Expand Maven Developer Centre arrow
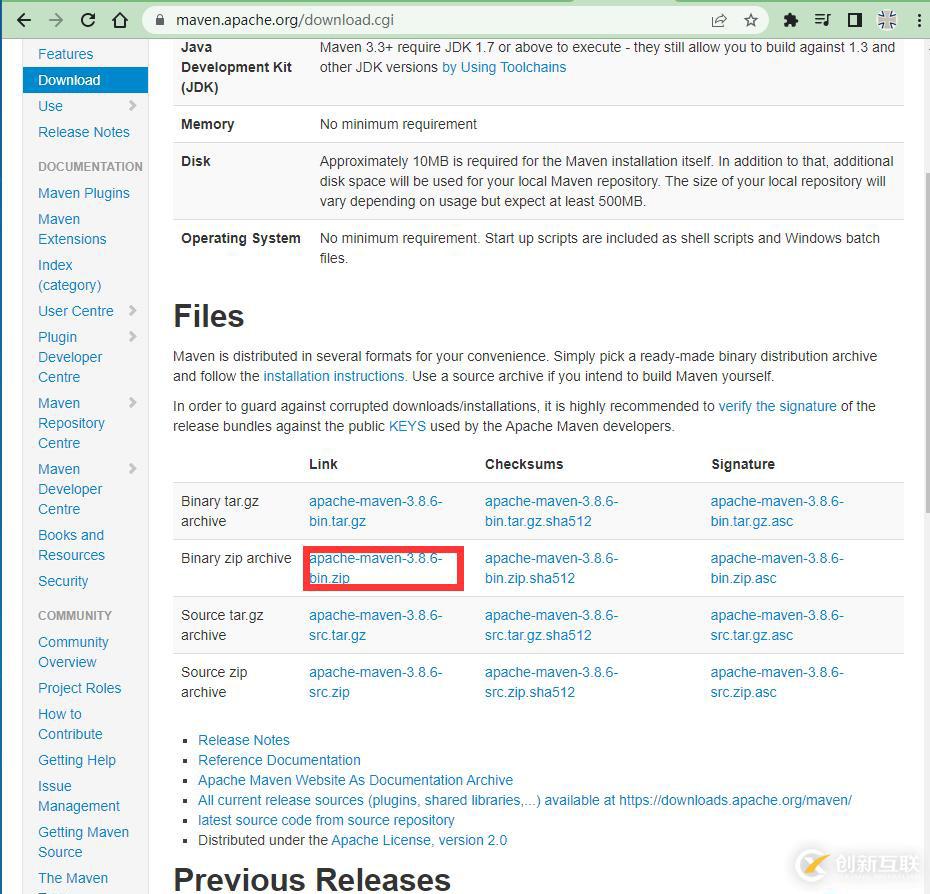The width and height of the screenshot is (930, 894). 132,469
